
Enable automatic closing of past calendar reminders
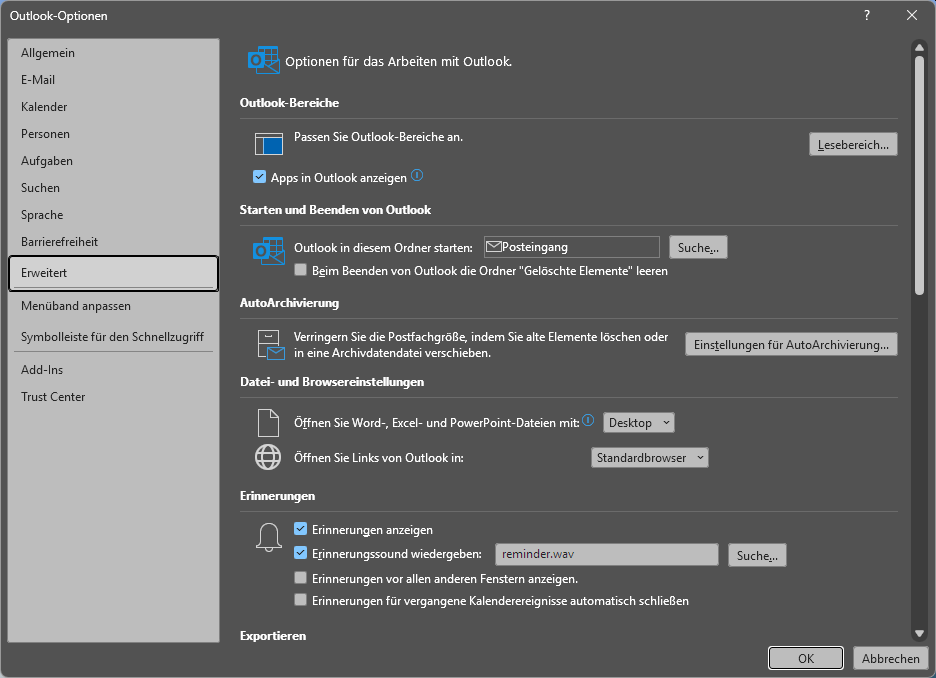[300, 600]
